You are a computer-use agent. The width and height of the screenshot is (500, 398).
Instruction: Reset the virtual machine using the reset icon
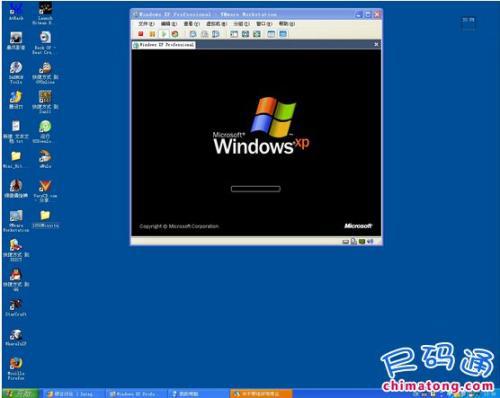tap(175, 34)
